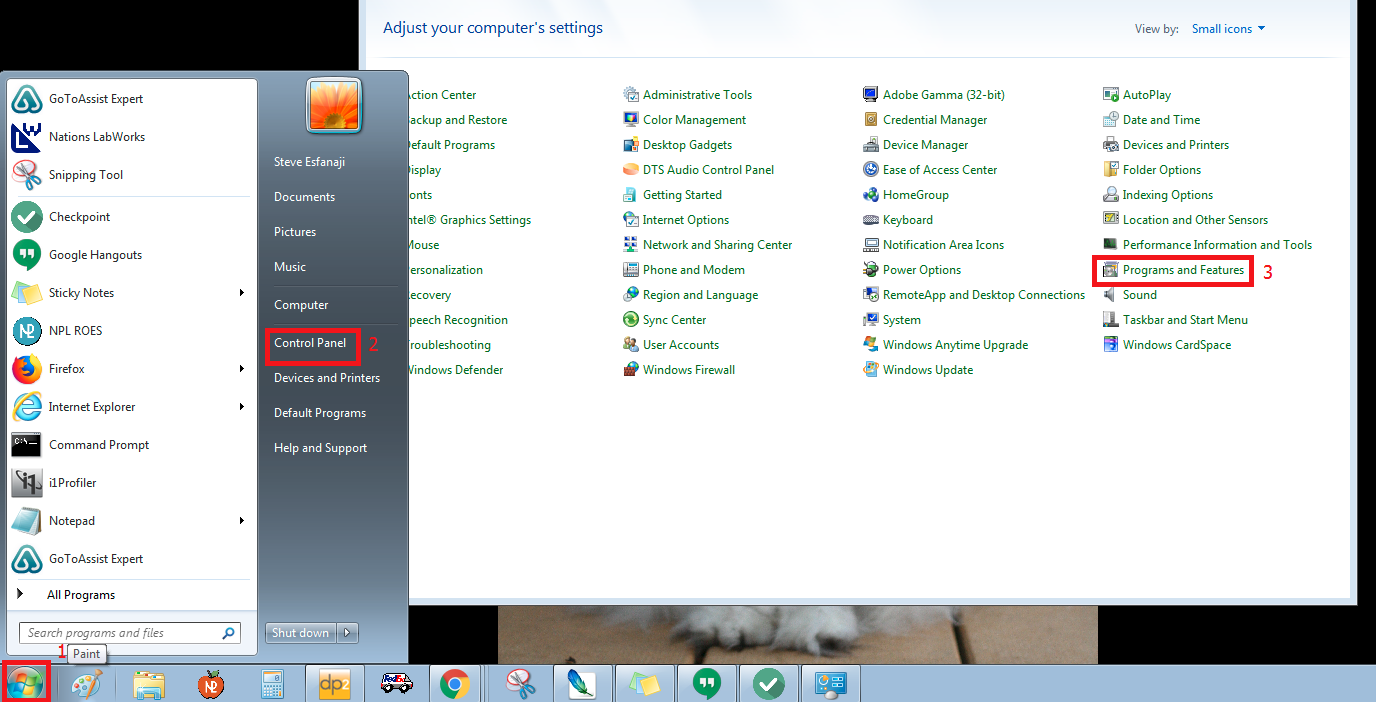This screenshot has width=1376, height=702.
Task: Open the calculator icon on taskbar
Action: pos(272,685)
